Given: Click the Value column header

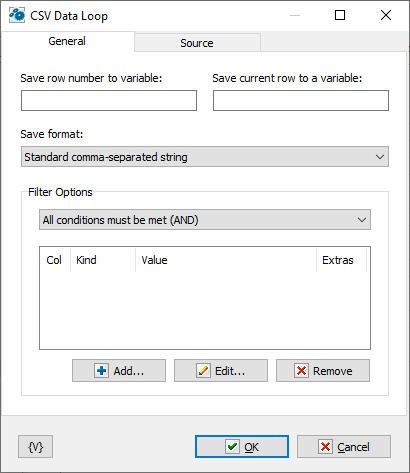Looking at the screenshot, I should (226, 260).
